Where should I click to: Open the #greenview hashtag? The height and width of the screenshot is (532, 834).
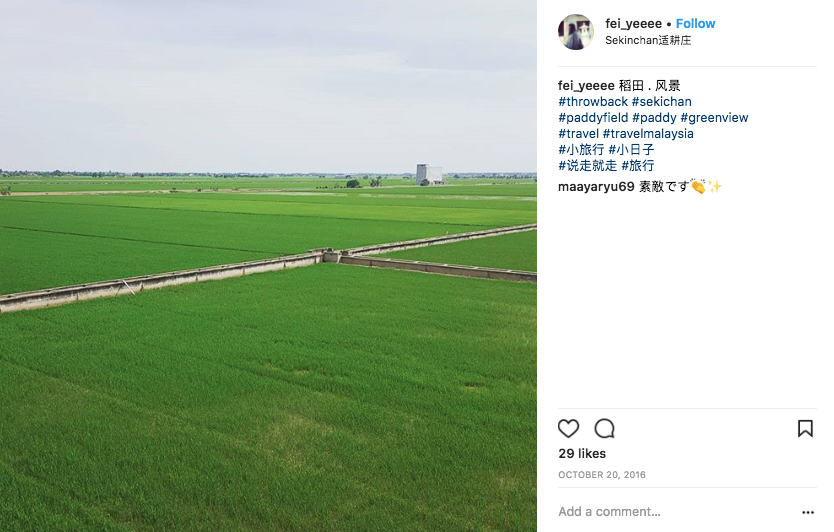pyautogui.click(x=714, y=118)
